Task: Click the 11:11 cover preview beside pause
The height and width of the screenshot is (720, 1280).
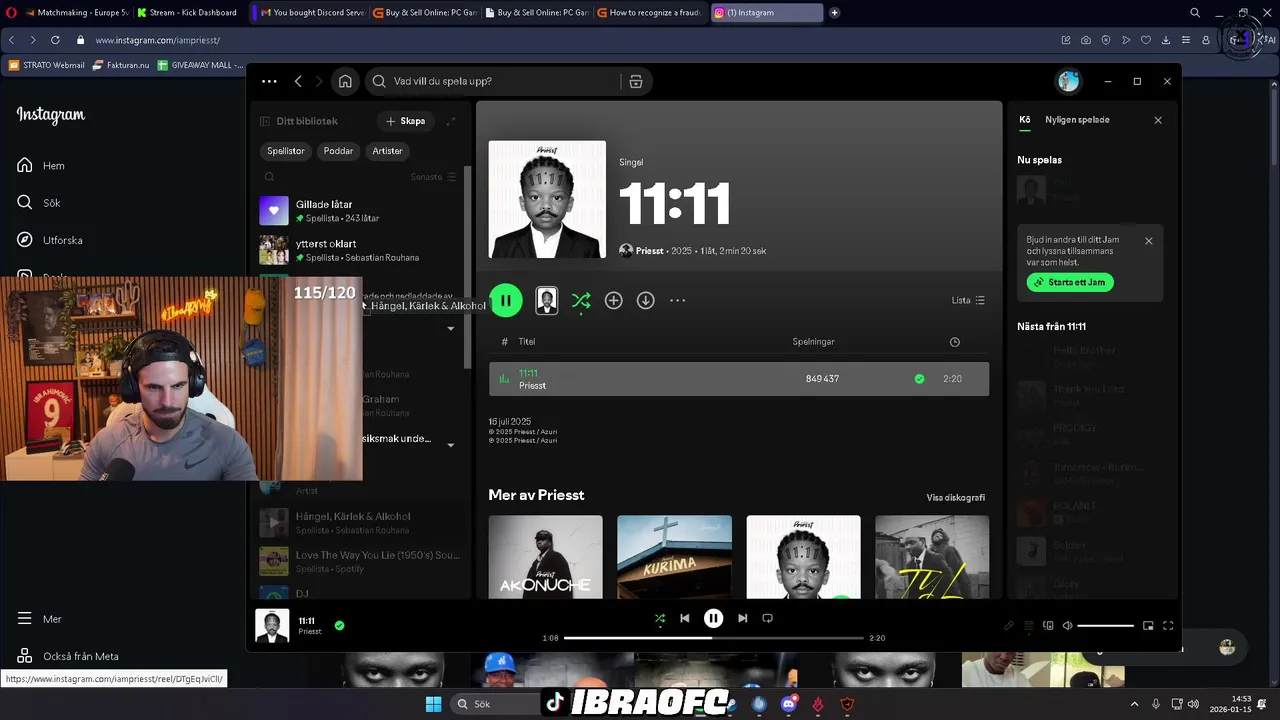Action: coord(546,300)
